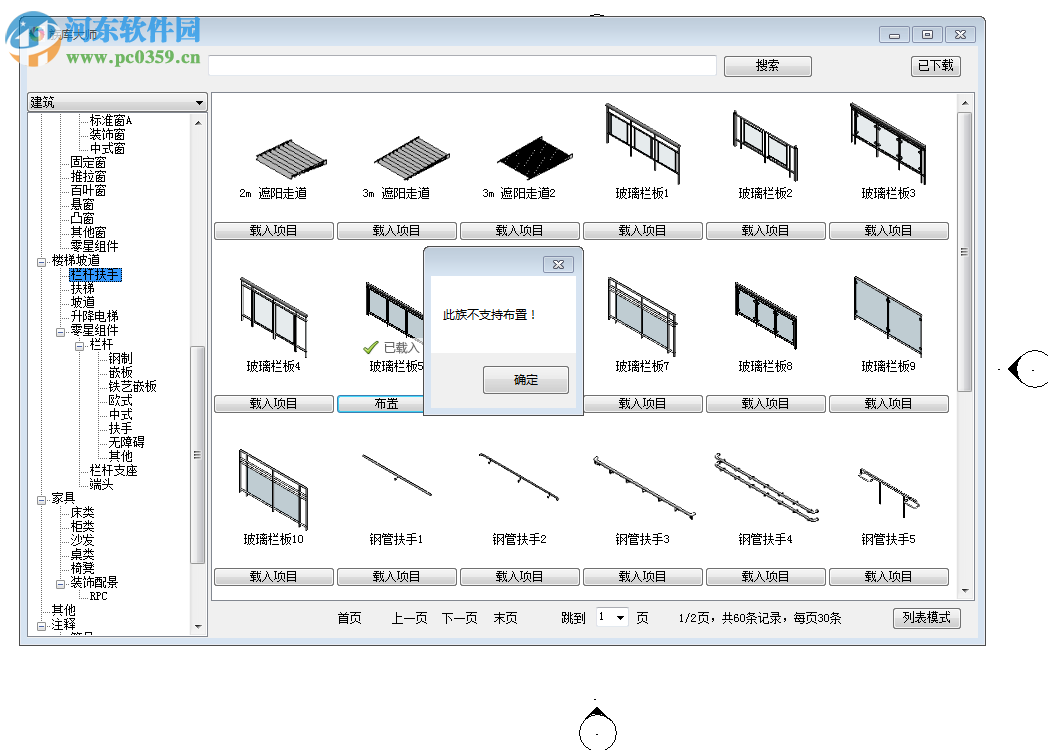1048x750 pixels.
Task: Click 确定 to dismiss the warning
Action: 525,380
